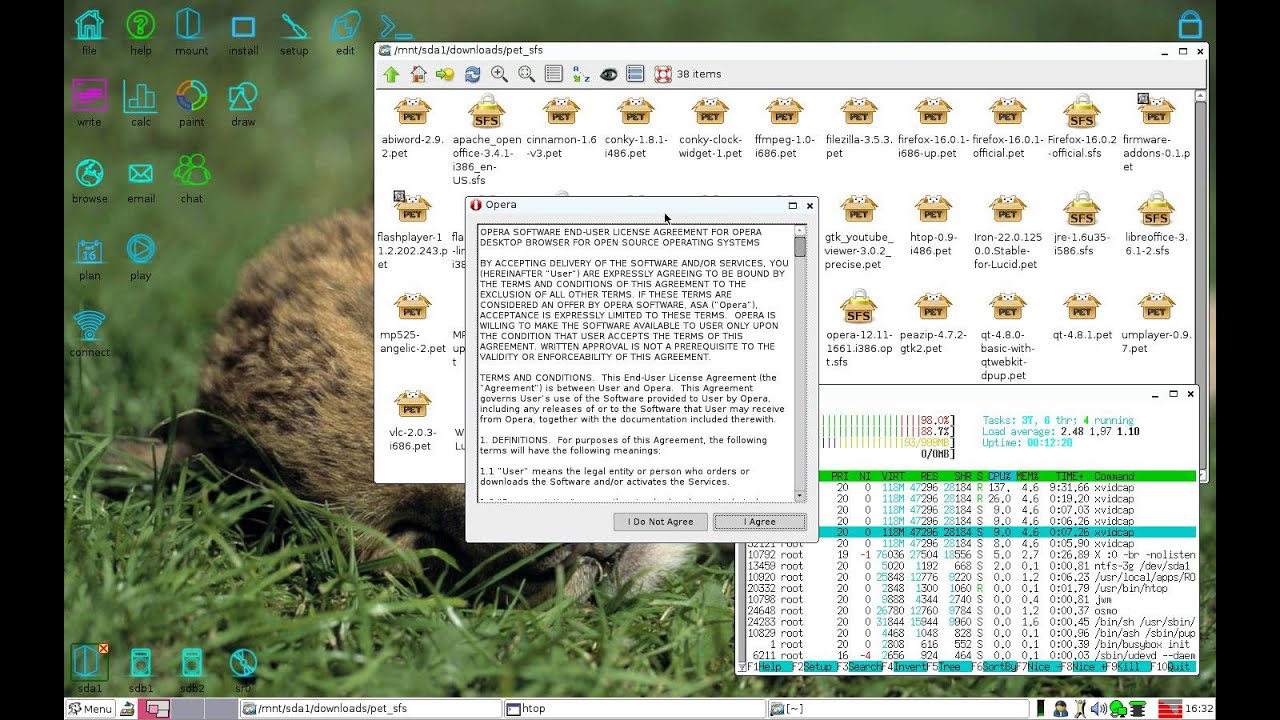The width and height of the screenshot is (1280, 720).
Task: Open the bookmarks menu in ROX toolbar
Action: (445, 74)
